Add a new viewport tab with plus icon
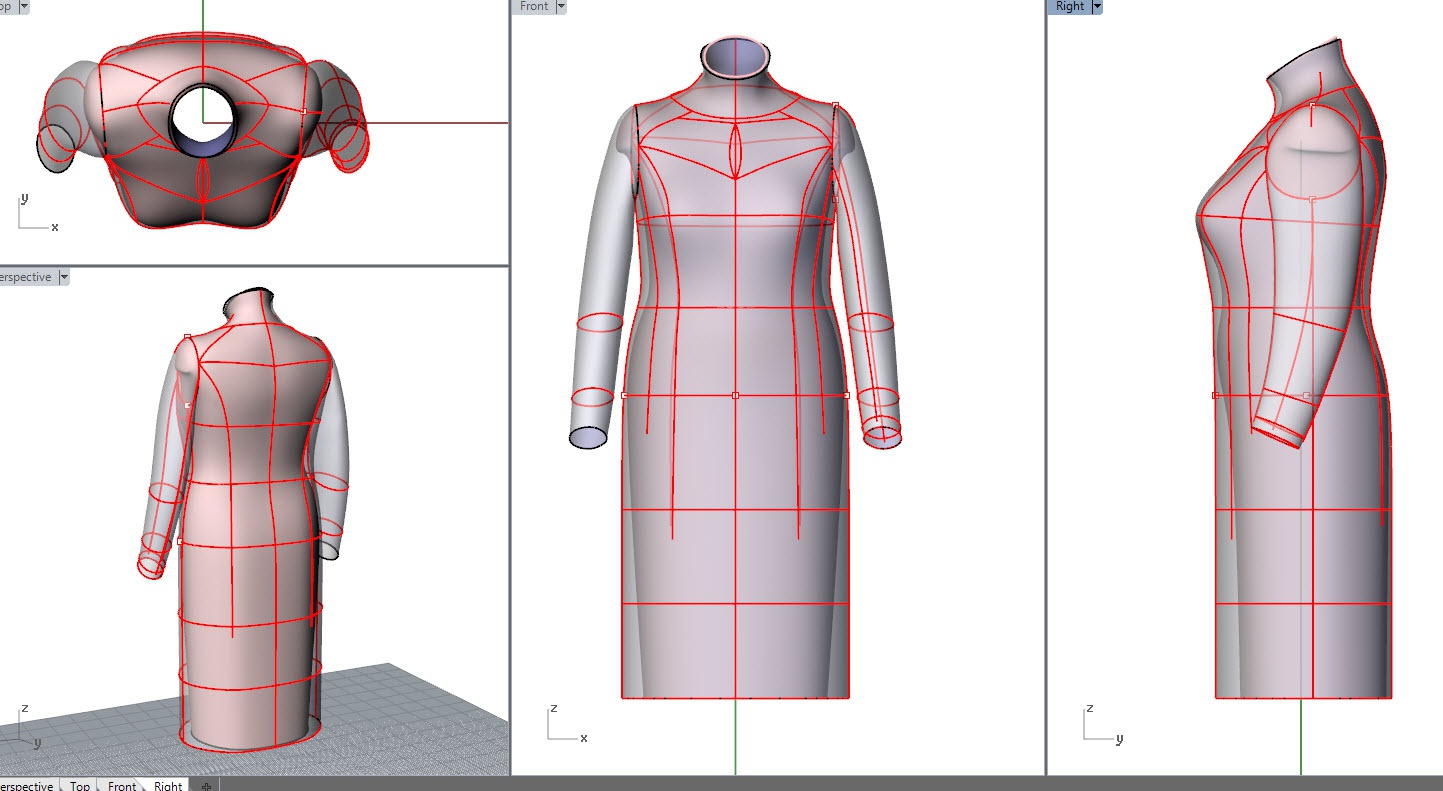 (x=206, y=785)
